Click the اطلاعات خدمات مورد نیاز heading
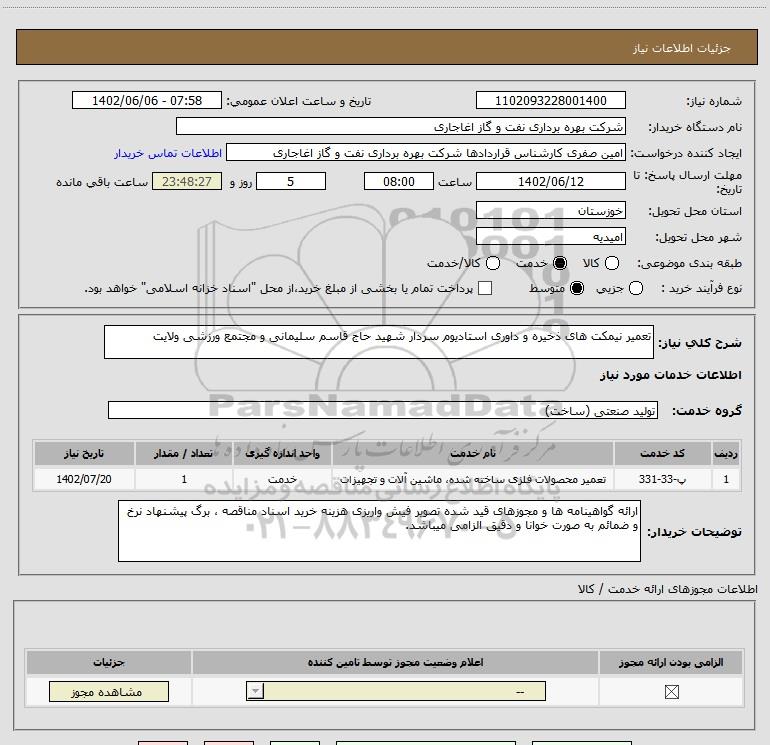This screenshot has width=770, height=745. pyautogui.click(x=670, y=375)
